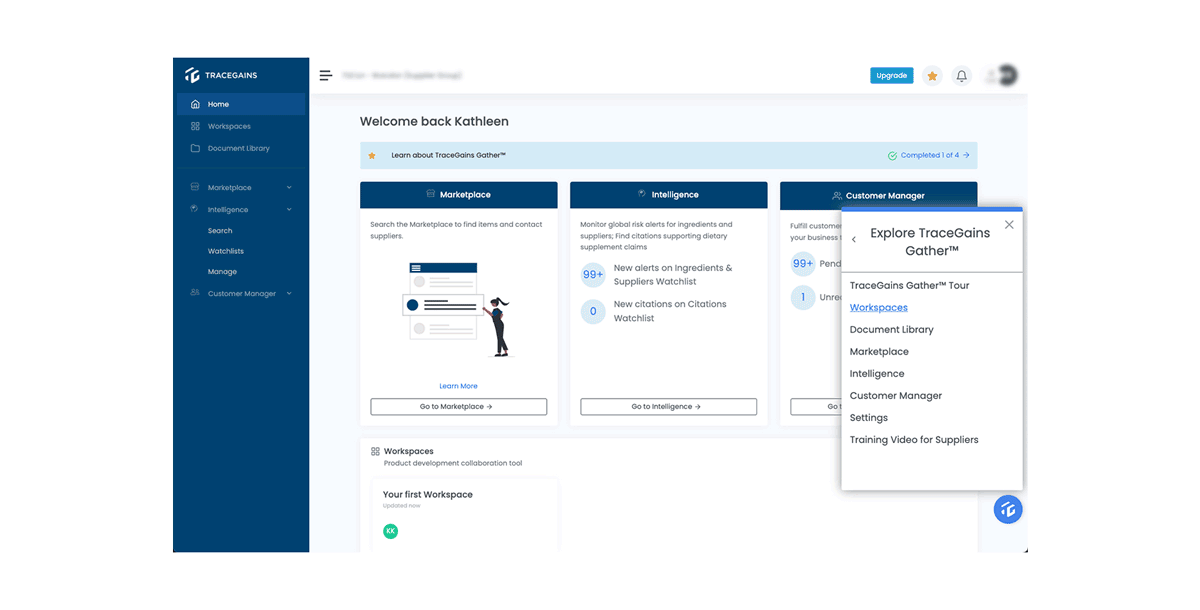This screenshot has width=1200, height=610.
Task: Click the Intelligence card header
Action: (669, 194)
